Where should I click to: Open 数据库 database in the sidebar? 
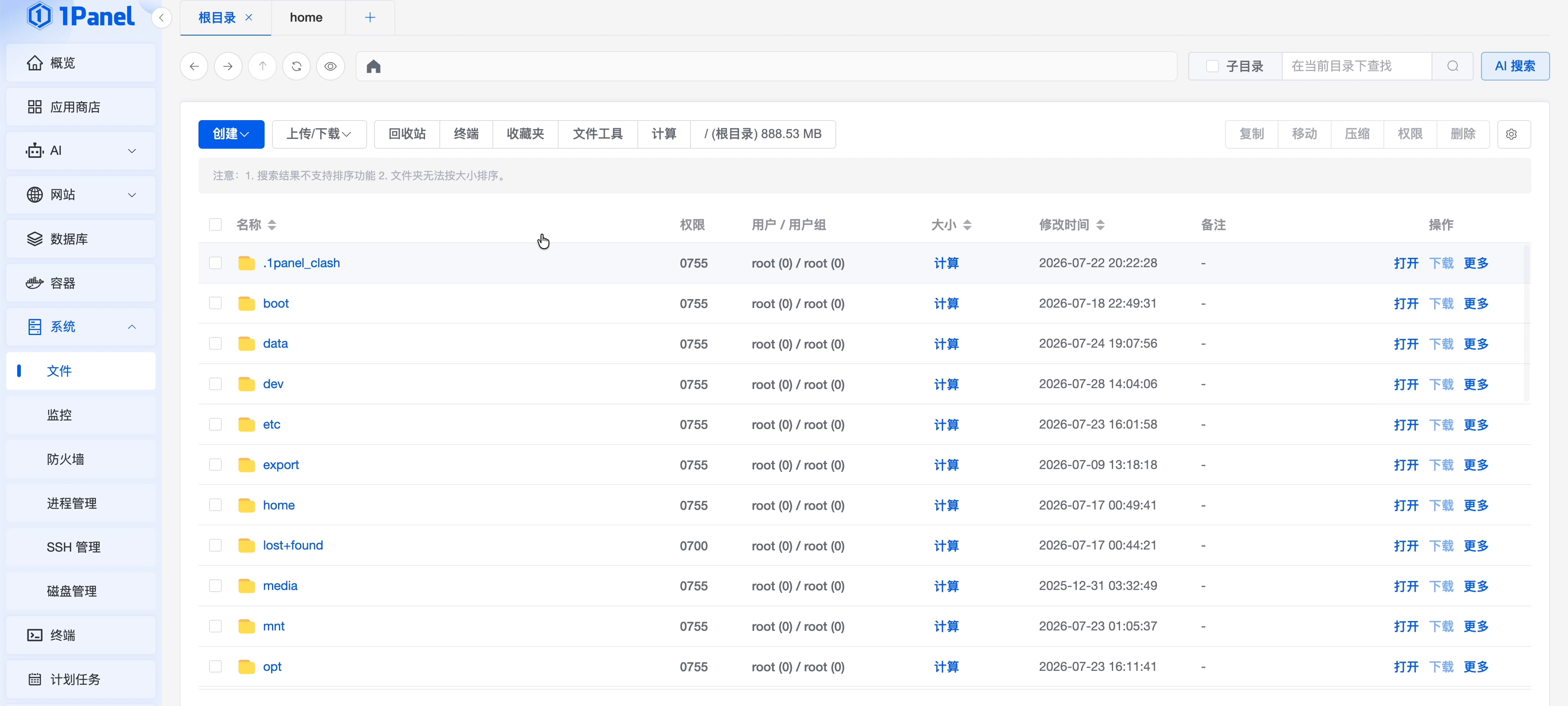coord(81,239)
